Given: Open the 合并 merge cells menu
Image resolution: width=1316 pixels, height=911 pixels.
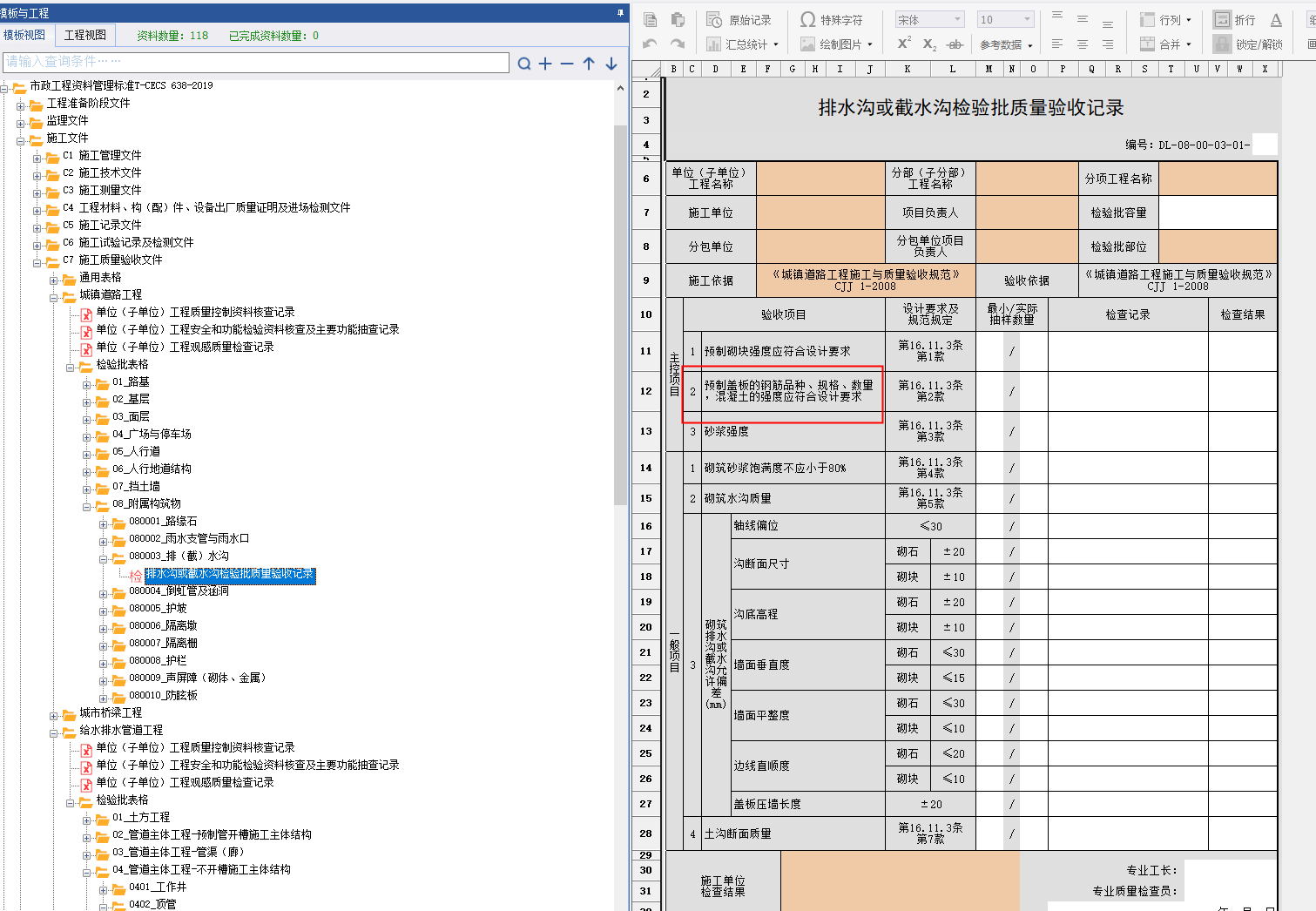Looking at the screenshot, I should pyautogui.click(x=1165, y=44).
